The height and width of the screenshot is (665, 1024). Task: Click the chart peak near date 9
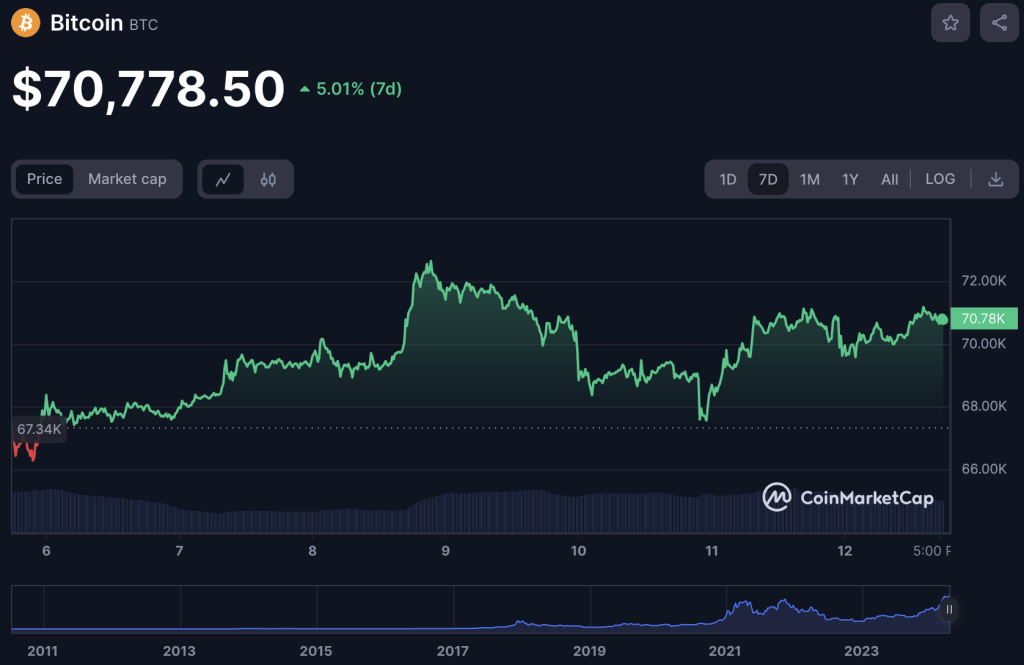pyautogui.click(x=430, y=263)
